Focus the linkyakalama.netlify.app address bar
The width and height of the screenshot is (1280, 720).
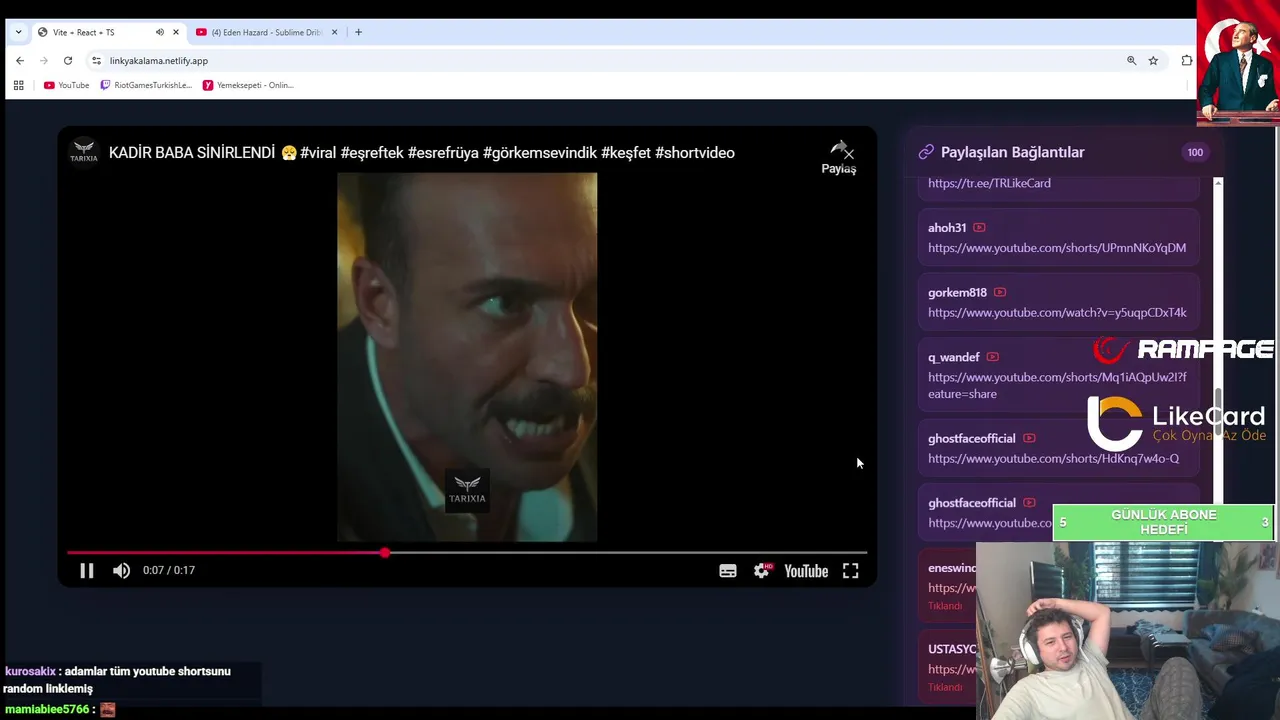coord(600,61)
